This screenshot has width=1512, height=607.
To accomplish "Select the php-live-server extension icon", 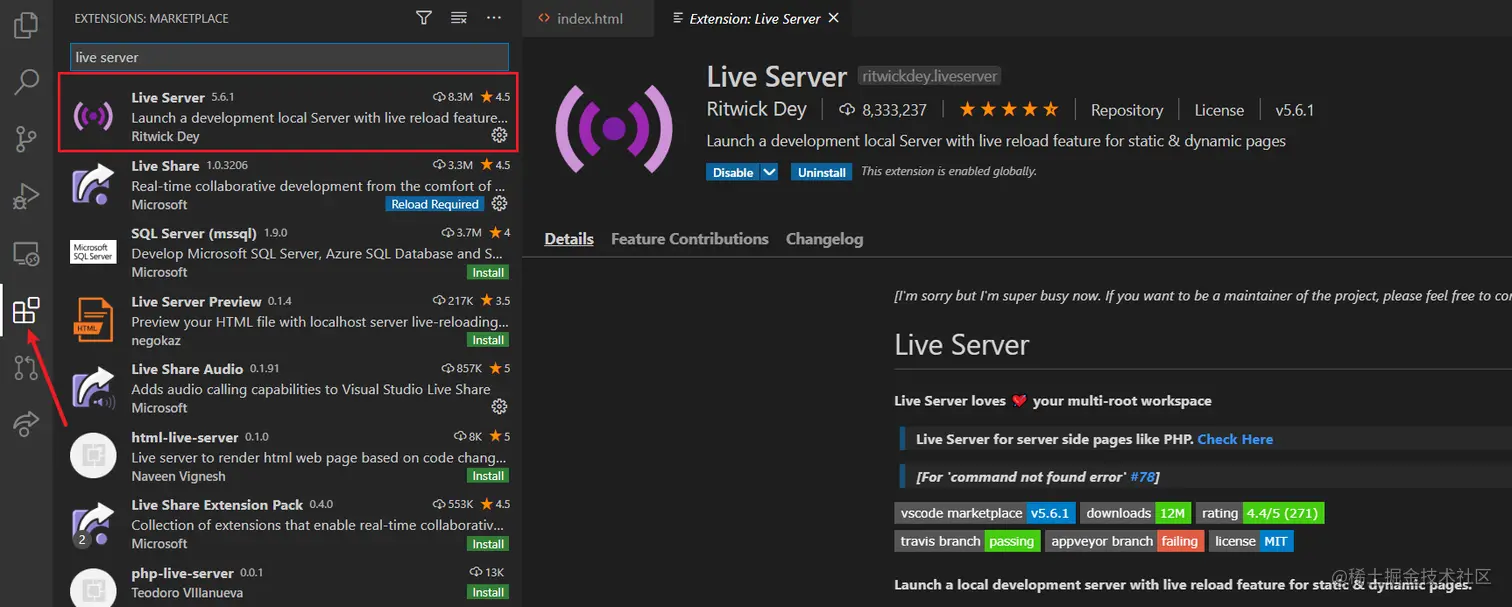I will pos(93,590).
